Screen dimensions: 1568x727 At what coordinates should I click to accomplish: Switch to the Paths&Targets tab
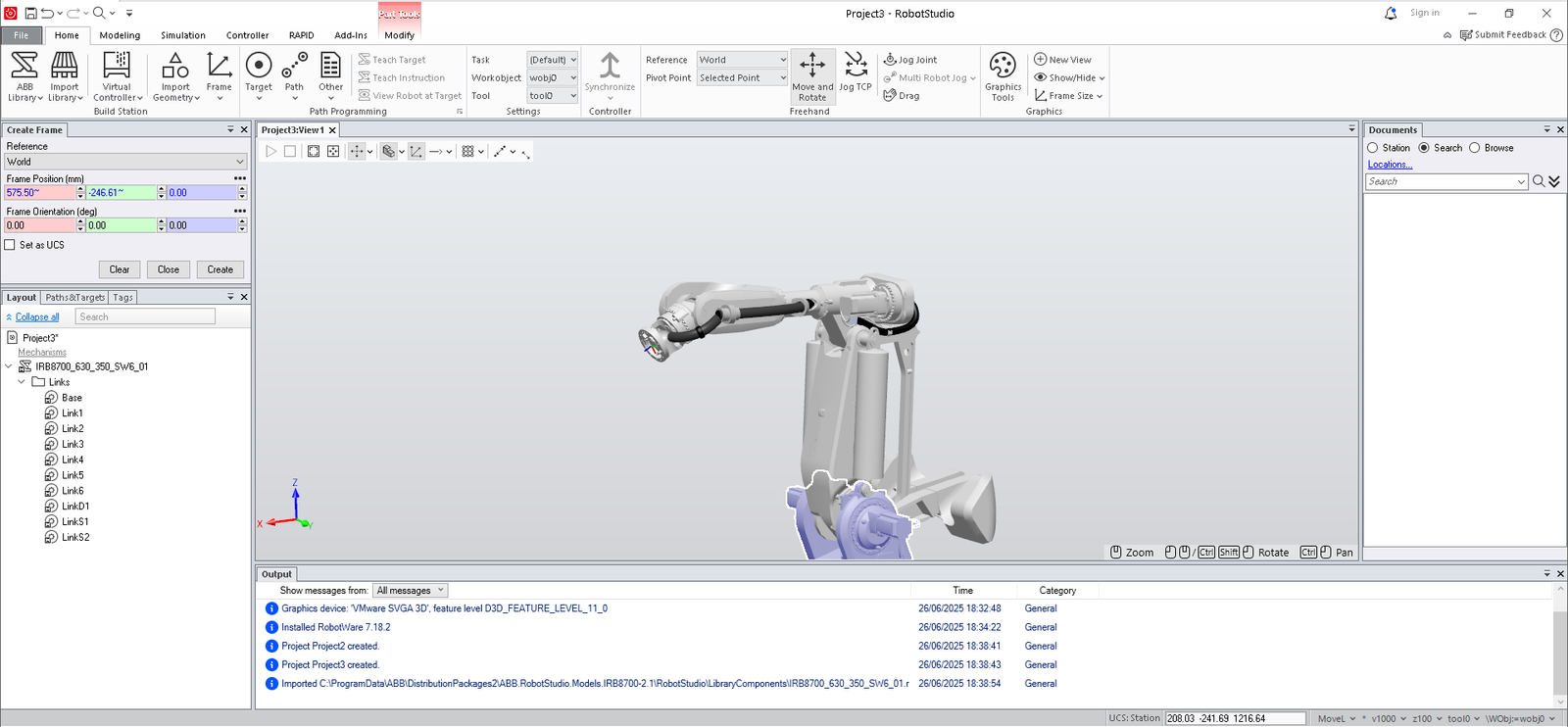74,298
